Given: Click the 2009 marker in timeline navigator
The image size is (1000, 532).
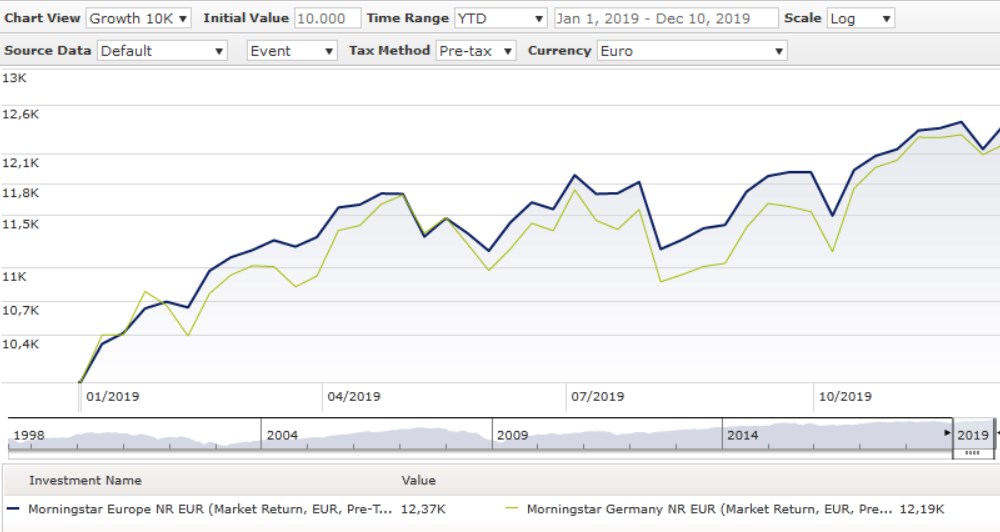Looking at the screenshot, I should 513,436.
